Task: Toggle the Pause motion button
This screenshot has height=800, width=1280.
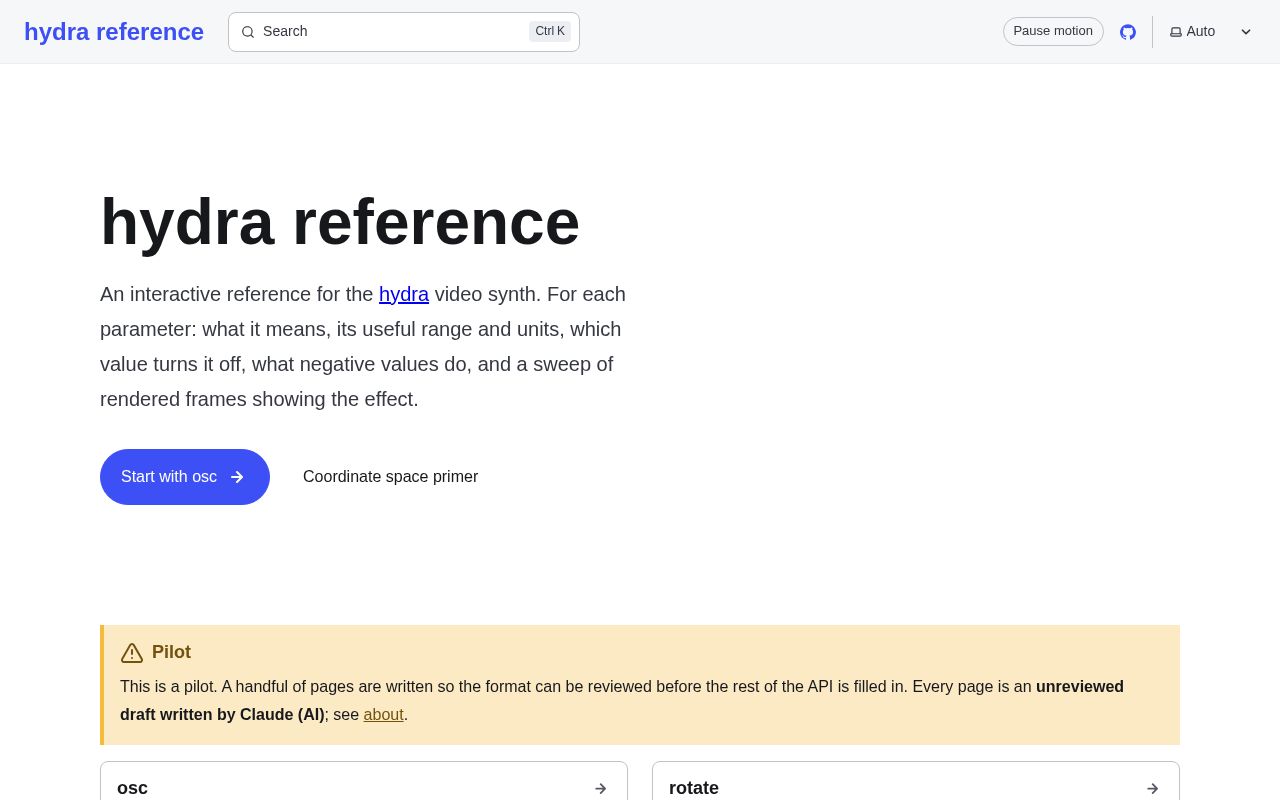Action: tap(1053, 31)
